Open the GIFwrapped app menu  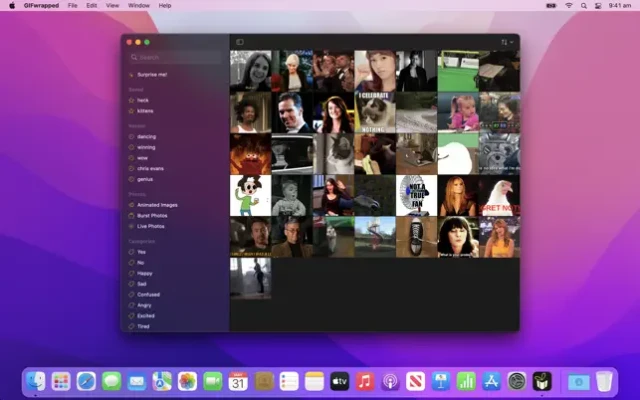tap(41, 5)
